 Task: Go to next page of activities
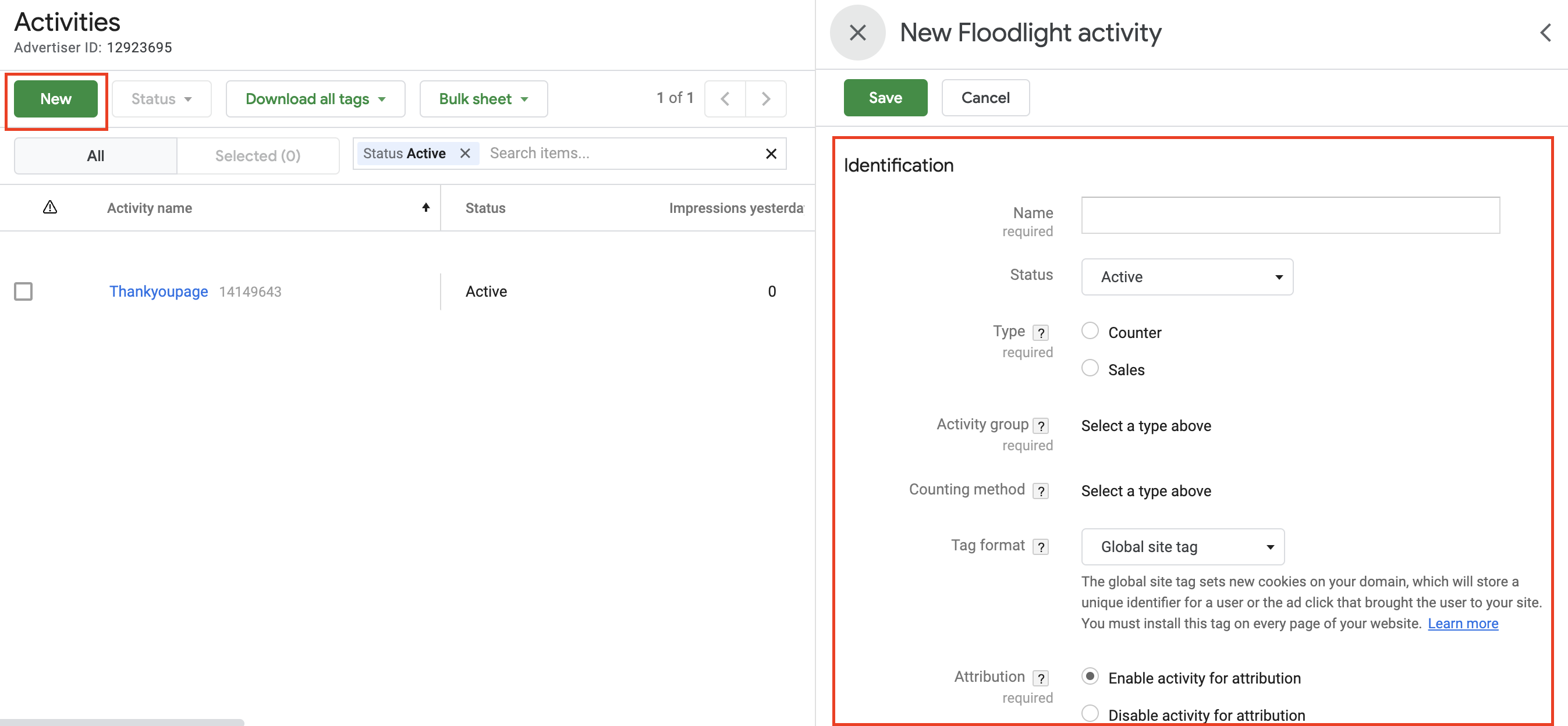coord(766,98)
